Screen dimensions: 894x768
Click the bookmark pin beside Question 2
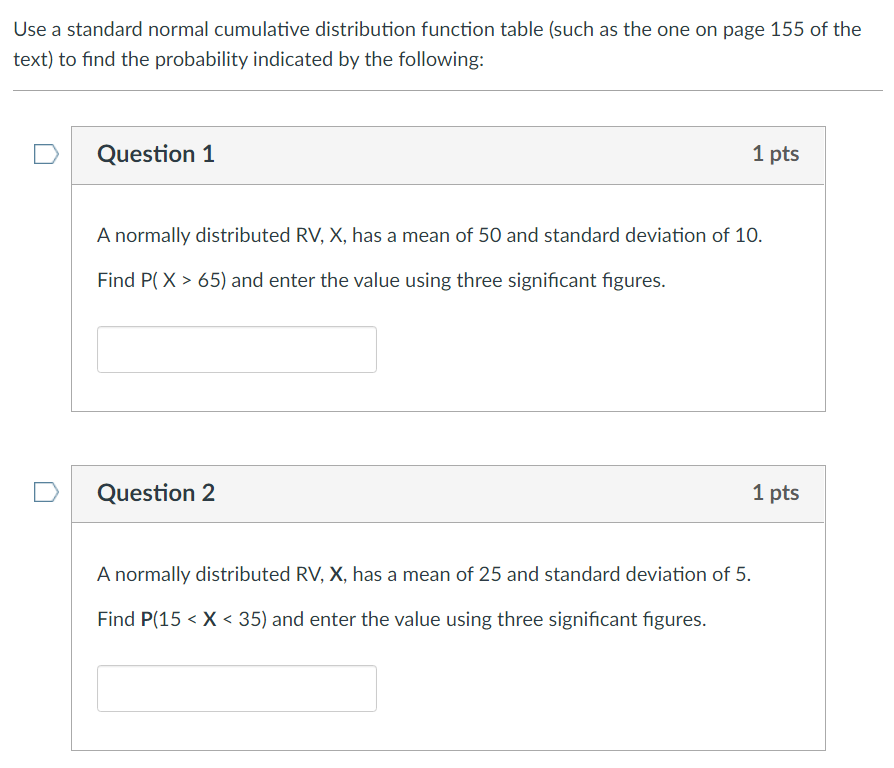[46, 493]
